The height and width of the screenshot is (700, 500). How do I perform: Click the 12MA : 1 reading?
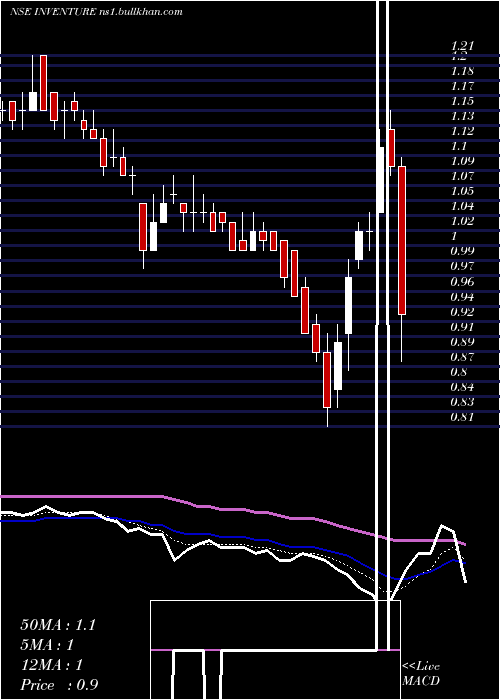click(52, 665)
